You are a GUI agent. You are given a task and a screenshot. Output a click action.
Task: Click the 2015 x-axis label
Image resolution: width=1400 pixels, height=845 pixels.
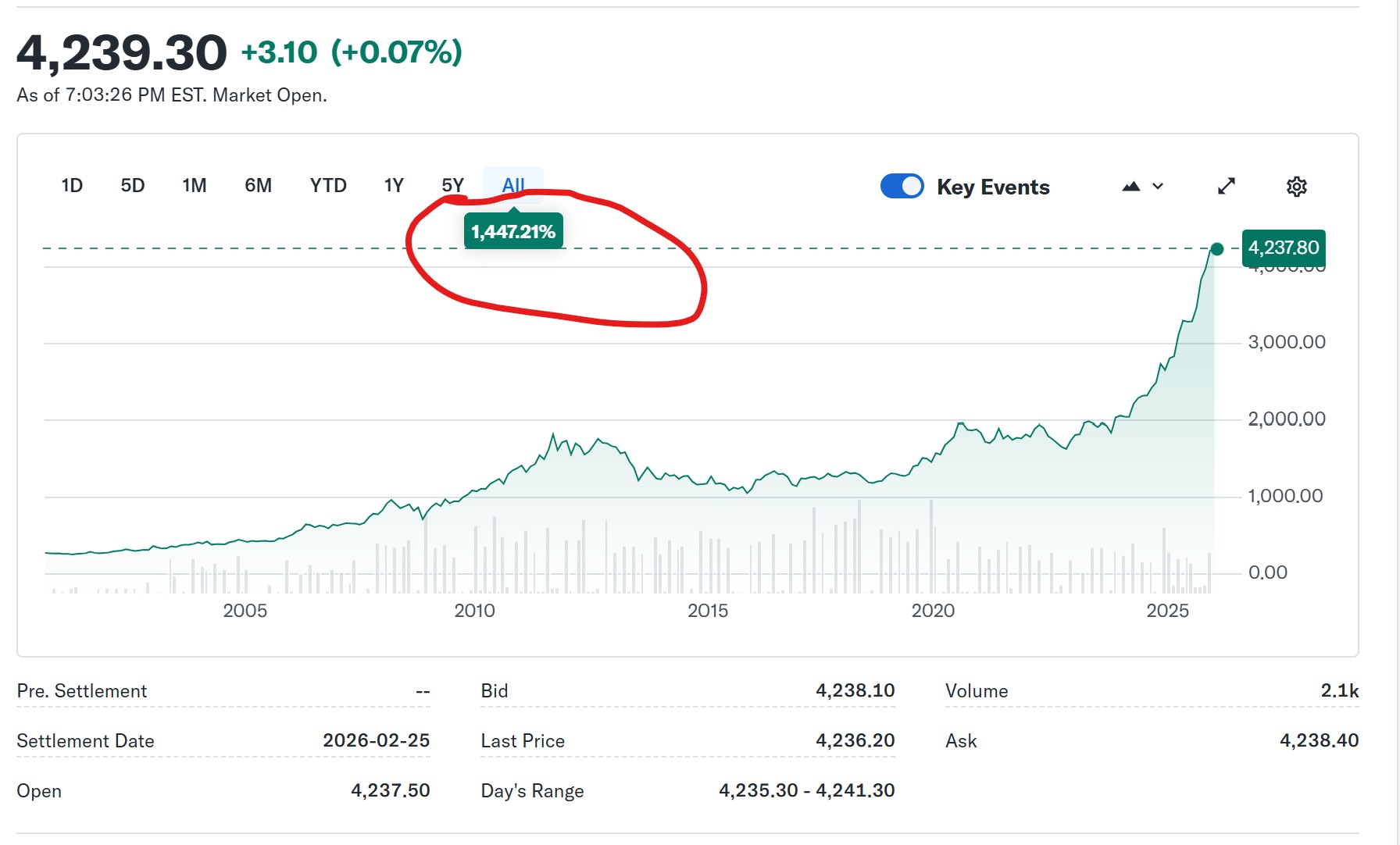(708, 611)
